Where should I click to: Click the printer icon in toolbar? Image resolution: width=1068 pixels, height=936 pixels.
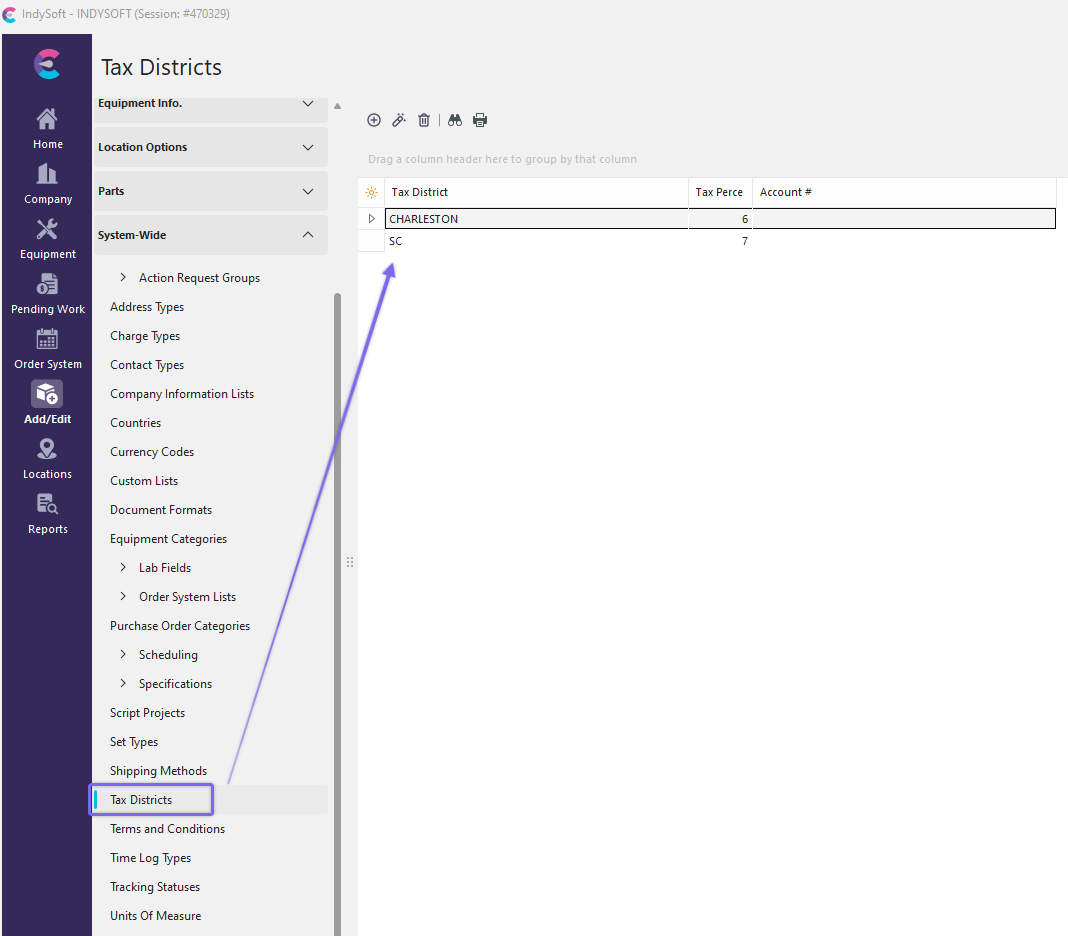tap(480, 120)
